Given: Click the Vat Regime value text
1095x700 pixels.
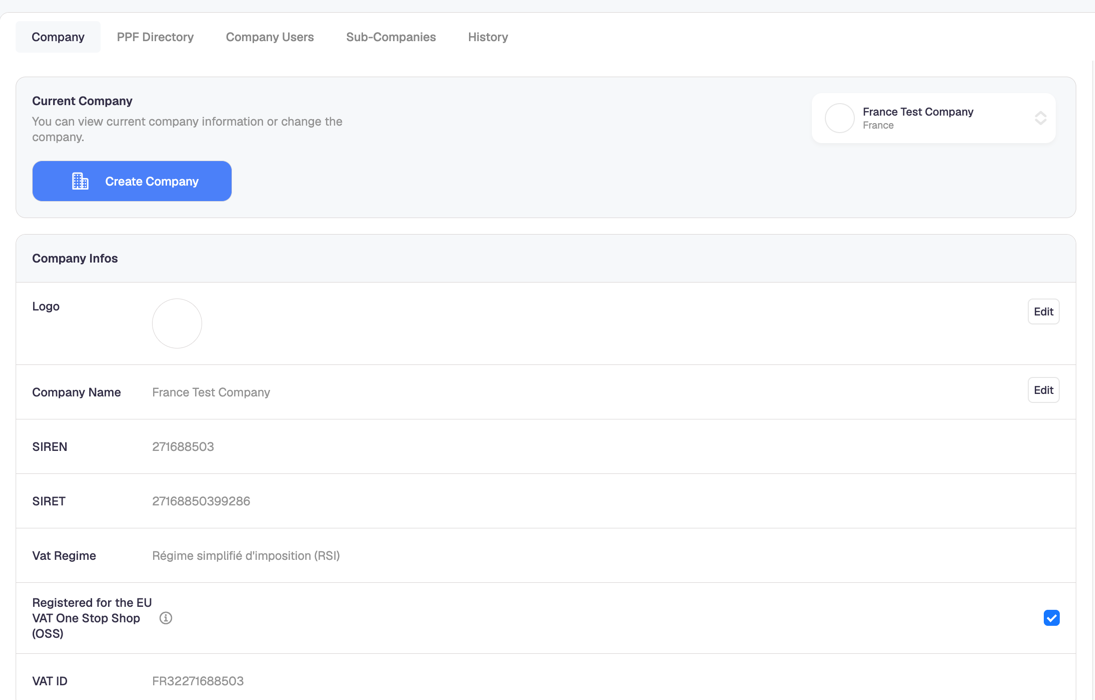Looking at the screenshot, I should [x=246, y=555].
